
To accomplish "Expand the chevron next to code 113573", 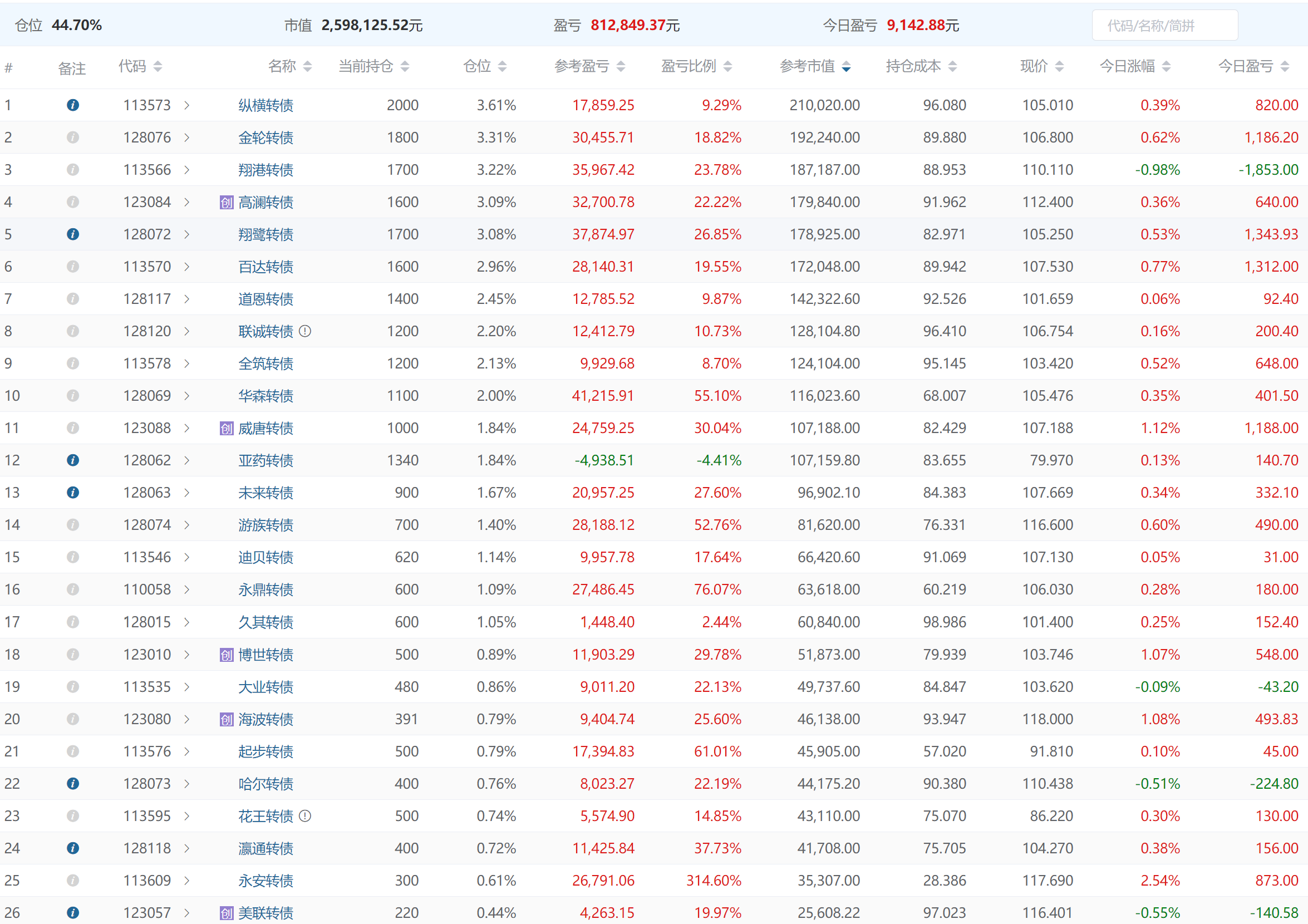I will click(x=187, y=105).
